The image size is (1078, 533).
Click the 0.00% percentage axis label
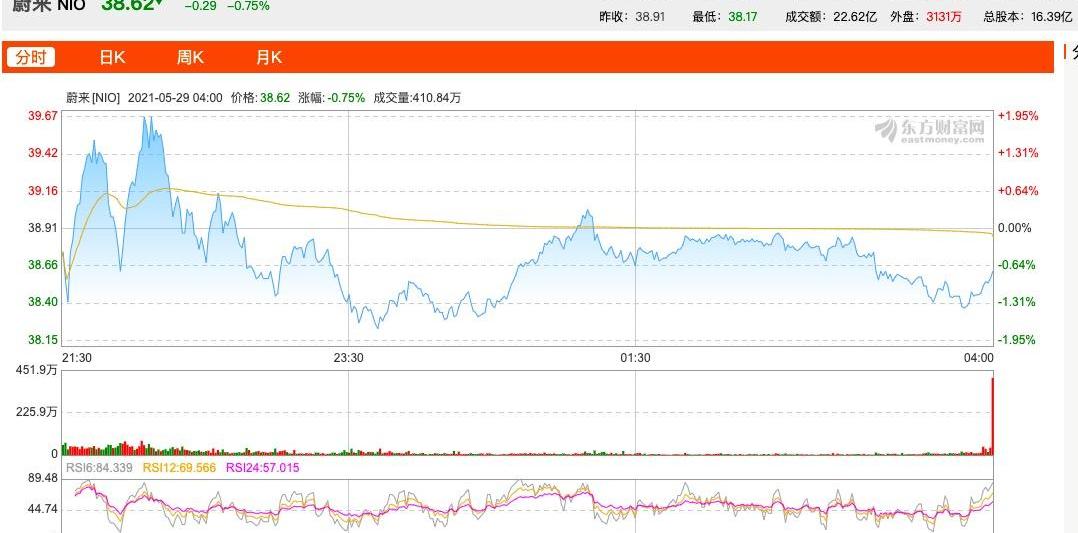point(1015,228)
